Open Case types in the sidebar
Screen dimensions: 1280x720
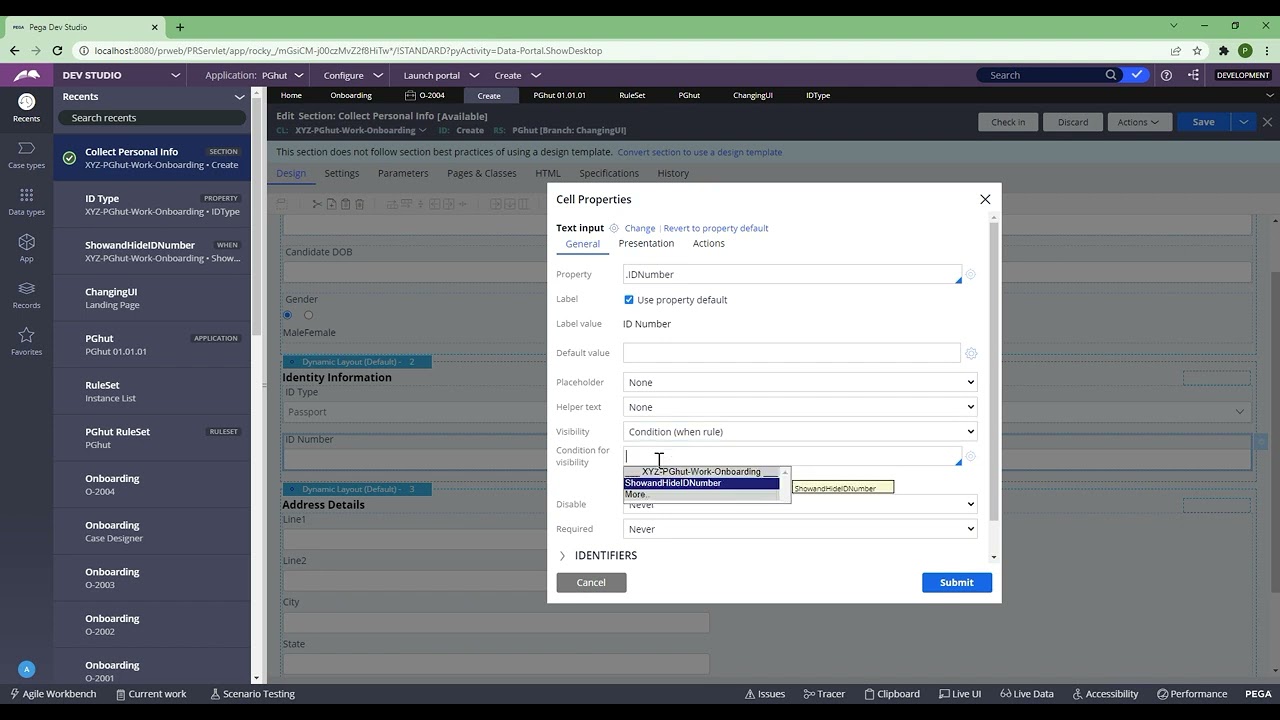(26, 153)
